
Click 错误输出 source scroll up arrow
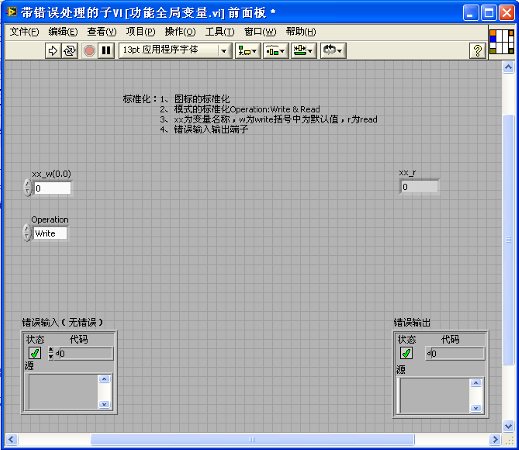(476, 383)
